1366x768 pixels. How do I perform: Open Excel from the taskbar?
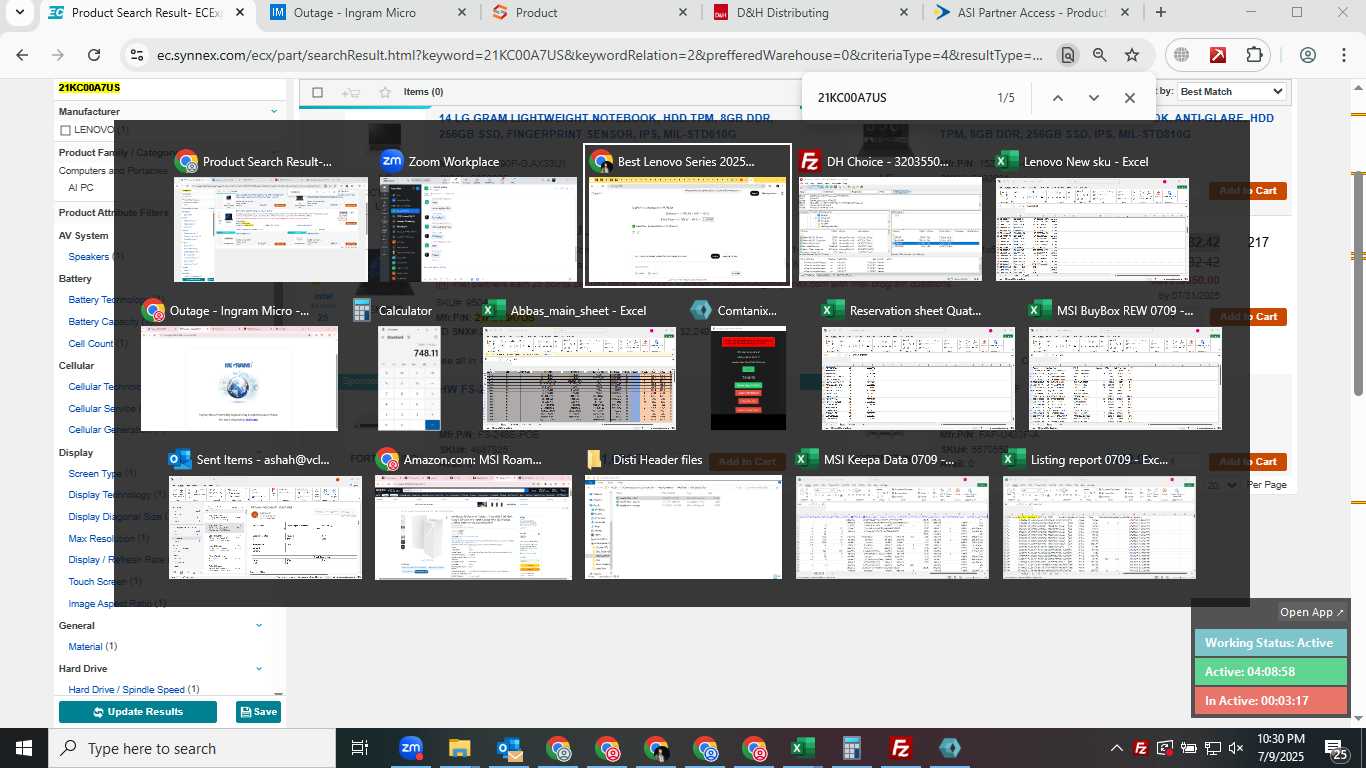coord(802,748)
